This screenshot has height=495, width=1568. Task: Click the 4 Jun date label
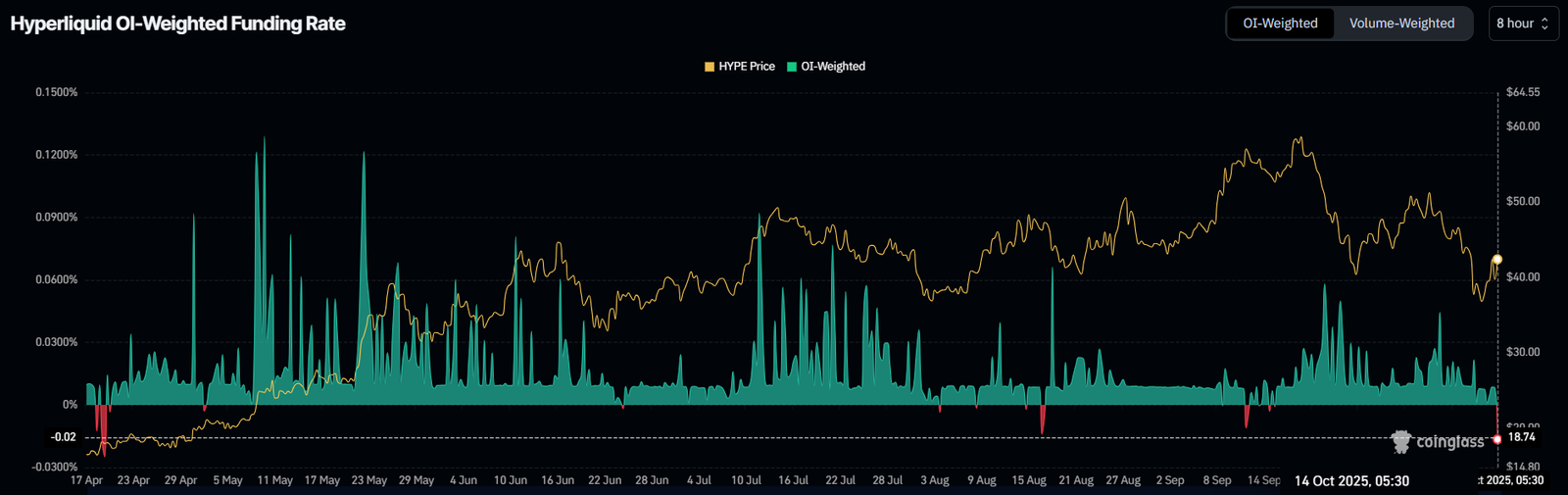tap(464, 480)
